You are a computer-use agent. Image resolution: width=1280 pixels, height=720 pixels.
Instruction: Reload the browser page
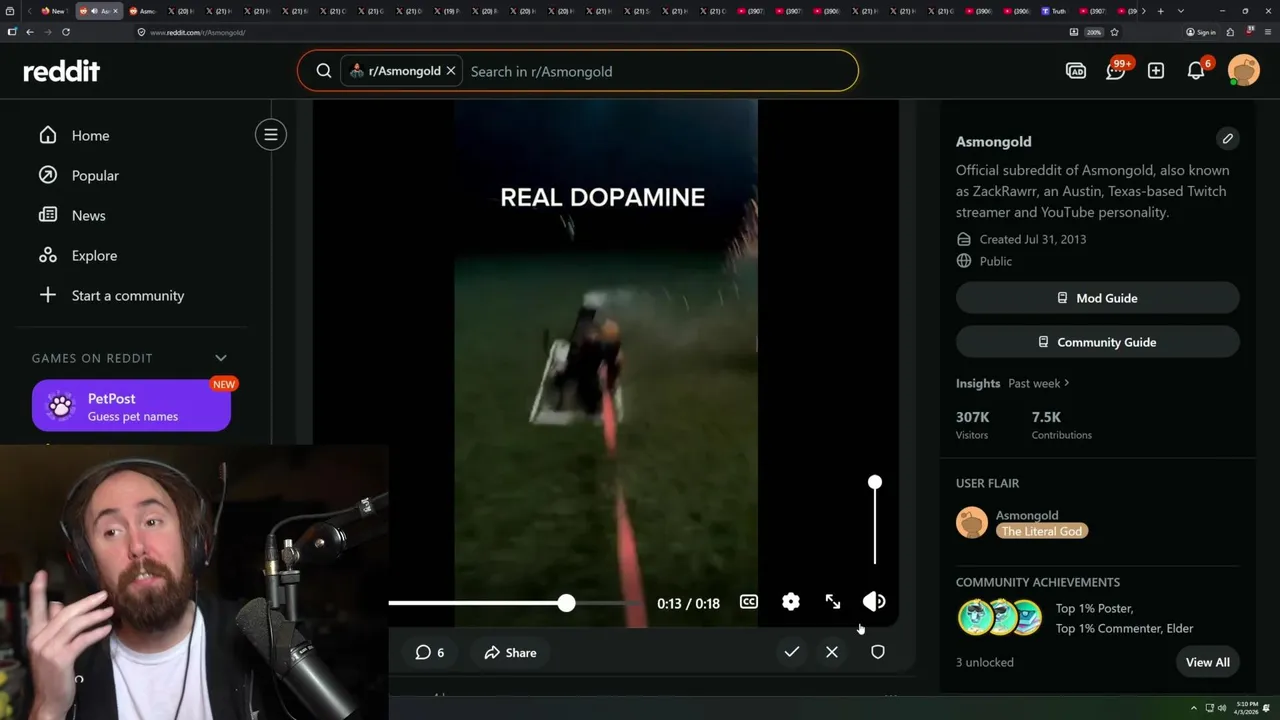[x=66, y=32]
